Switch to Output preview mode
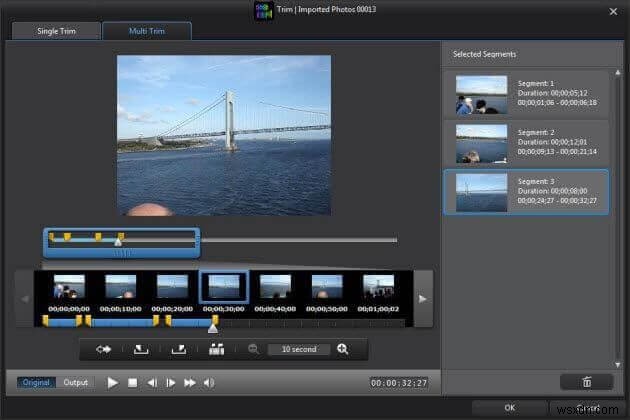Screen dimensions: 630x420 click(x=76, y=382)
